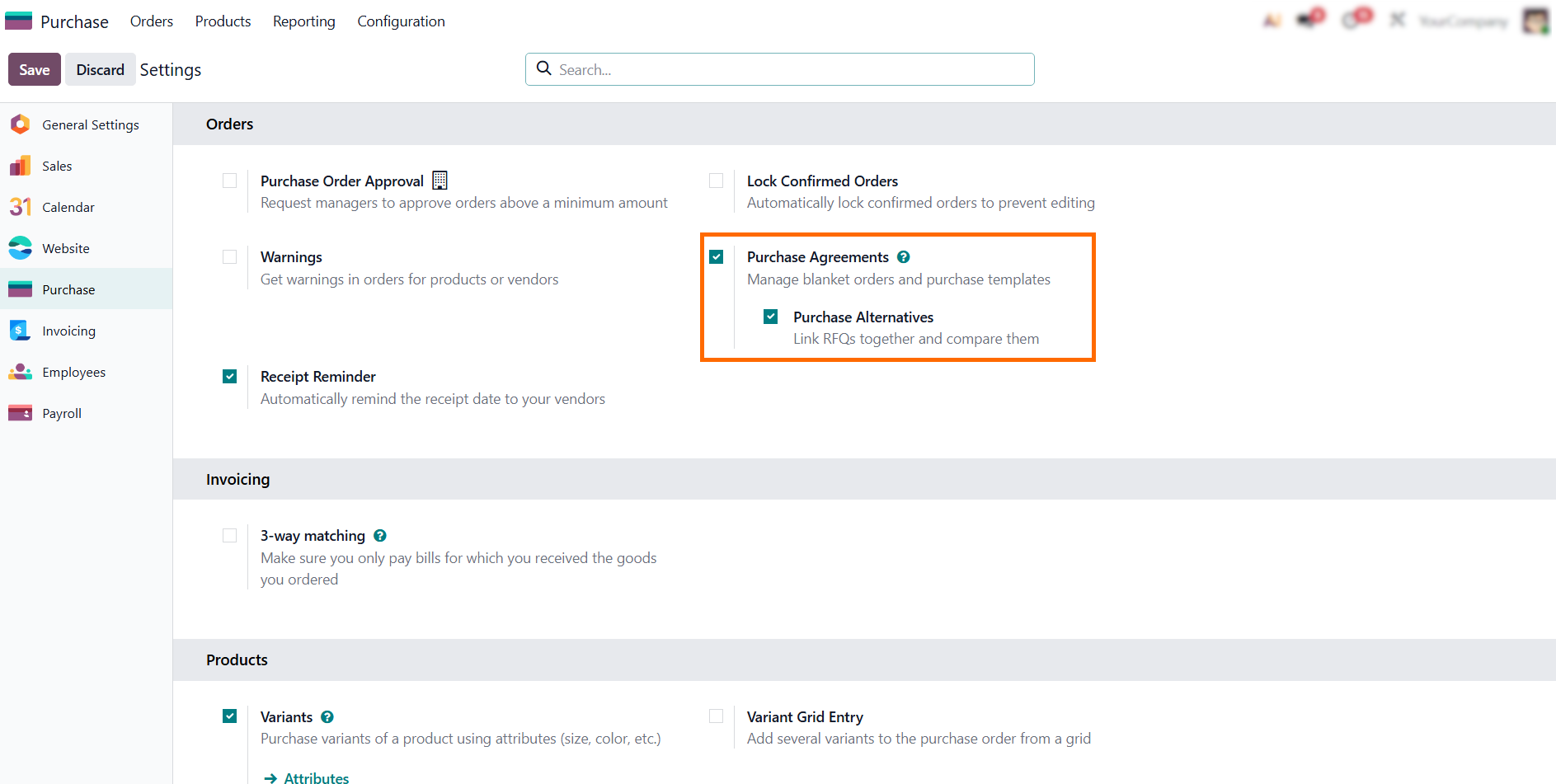The width and height of the screenshot is (1556, 784).
Task: Click help icon next to Purchase Agreements
Action: 903,257
